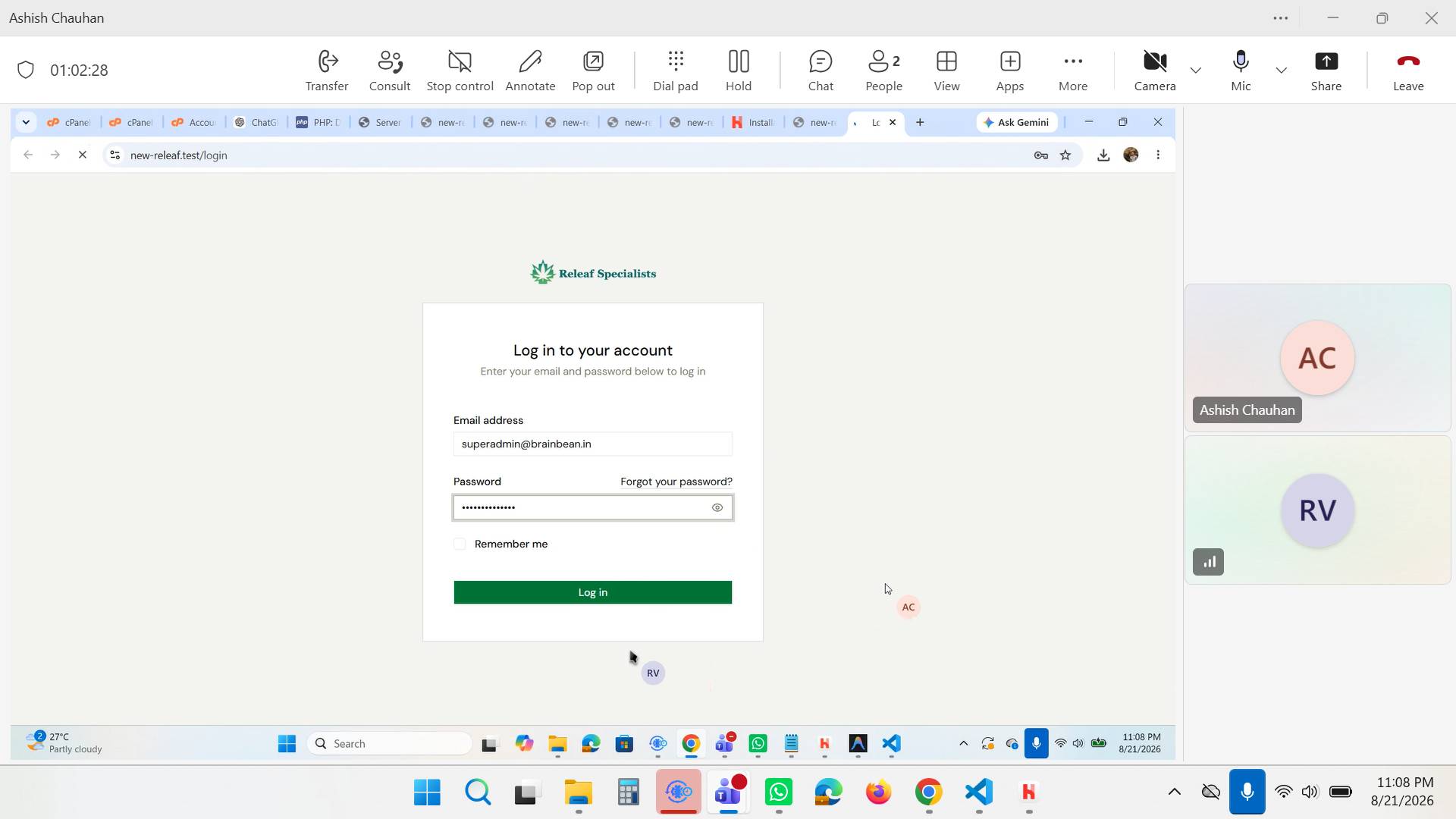Viewport: 1456px width, 819px height.
Task: Show the People participants list
Action: pyautogui.click(x=883, y=71)
